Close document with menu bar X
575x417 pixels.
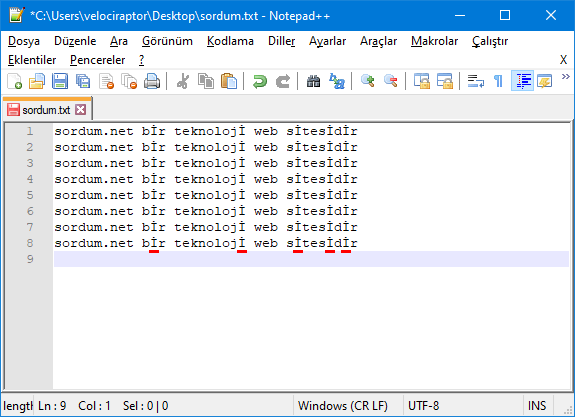click(563, 60)
